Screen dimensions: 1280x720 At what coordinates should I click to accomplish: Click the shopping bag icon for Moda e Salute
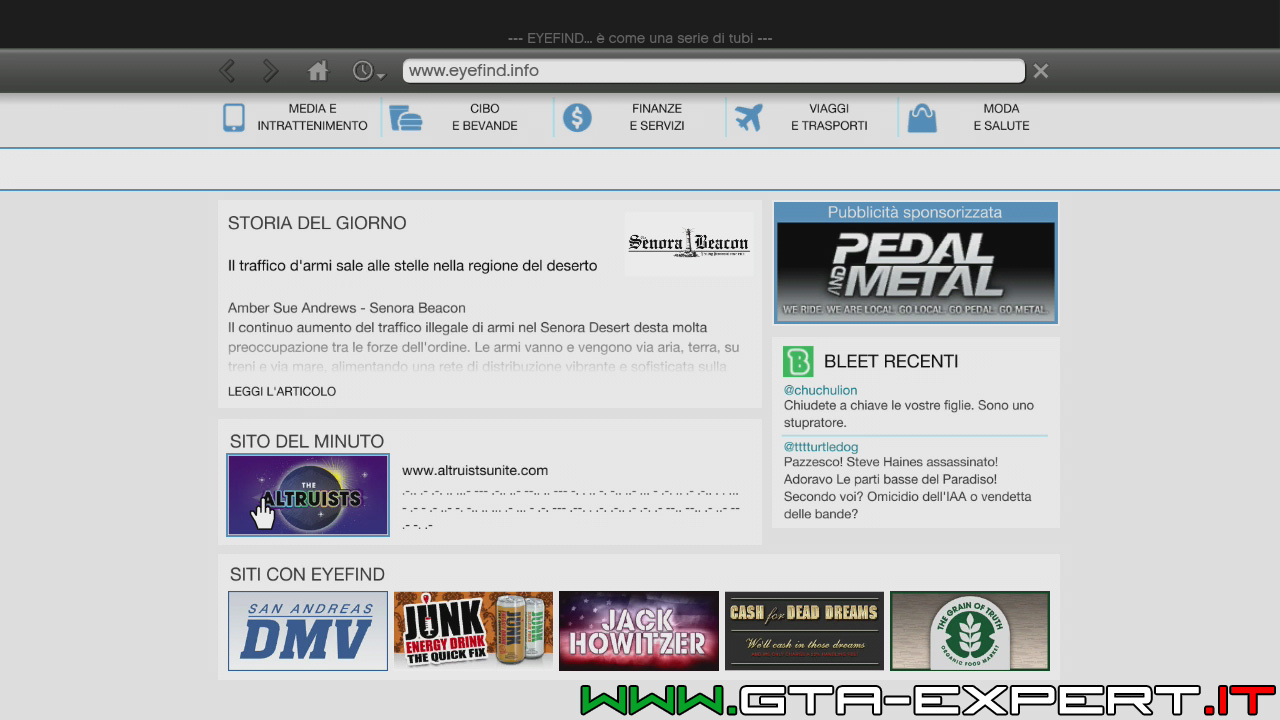click(922, 118)
